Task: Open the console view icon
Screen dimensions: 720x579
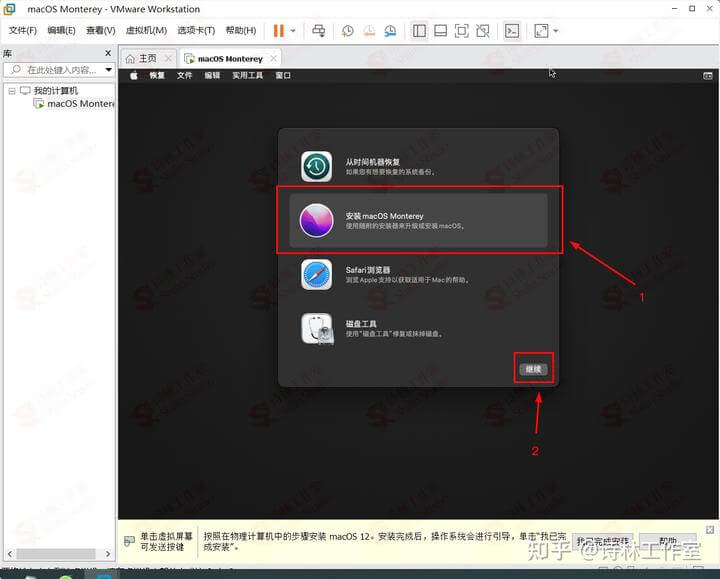Action: [x=512, y=31]
